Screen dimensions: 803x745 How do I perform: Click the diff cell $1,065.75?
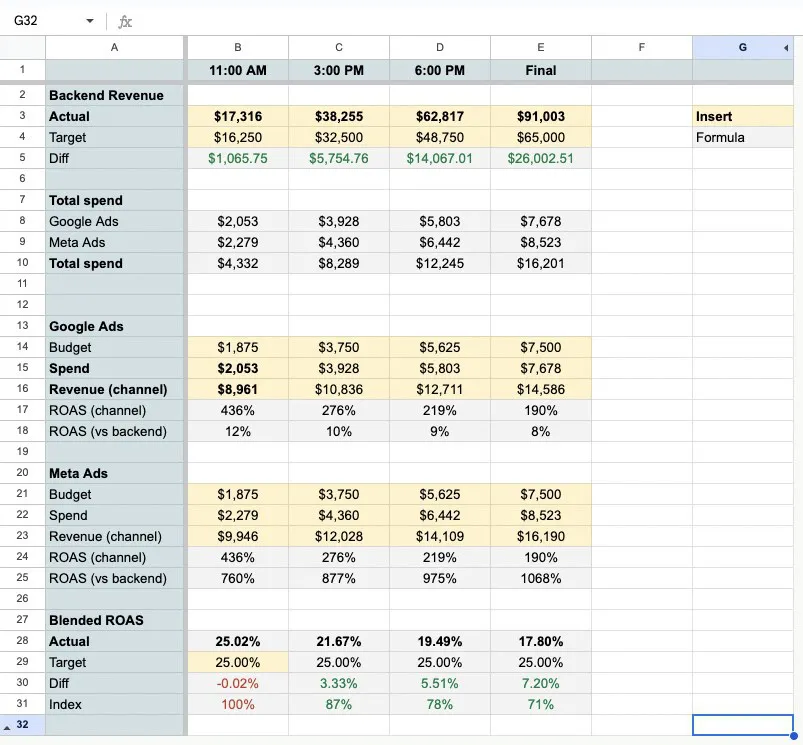click(x=238, y=158)
